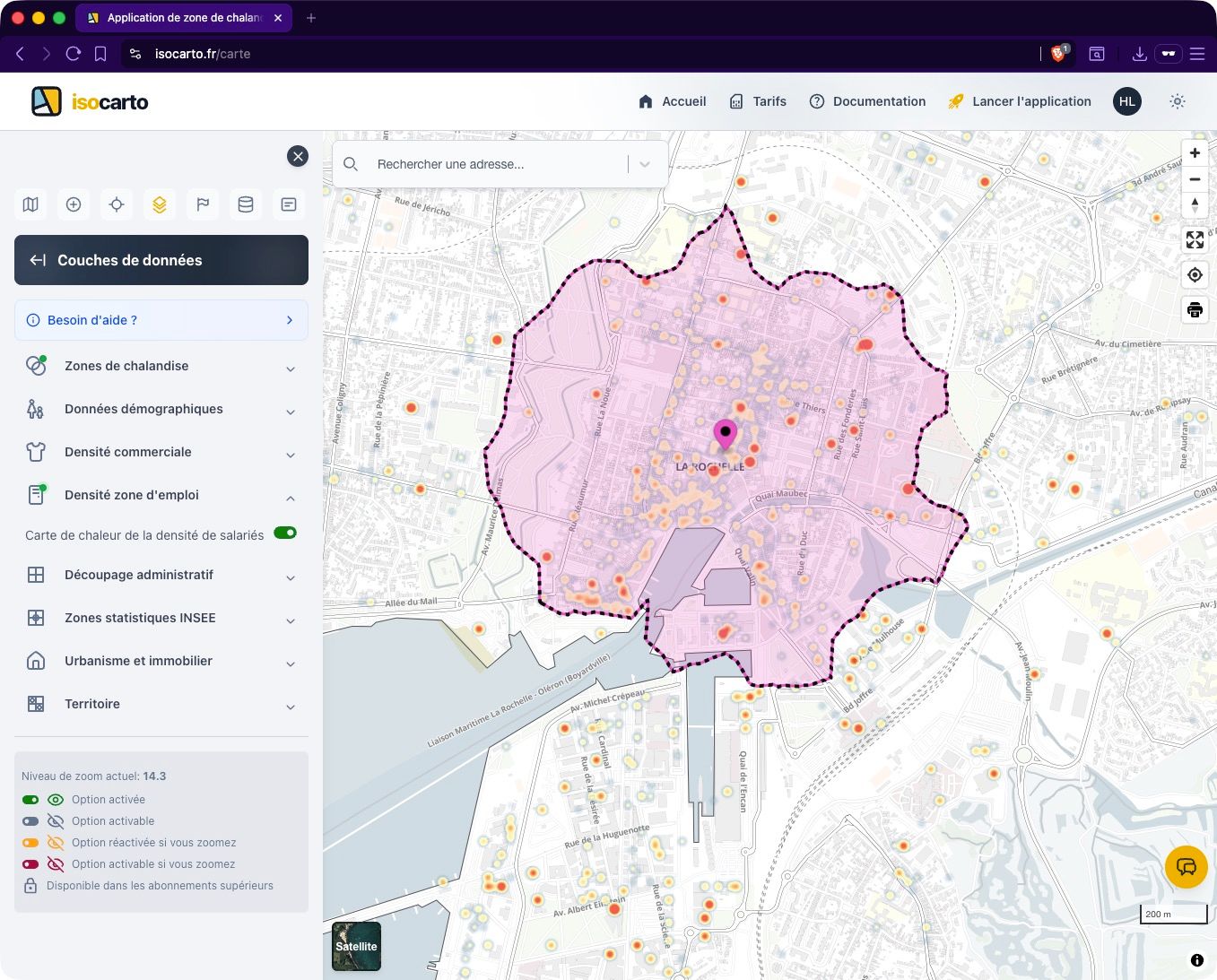This screenshot has height=980, width=1217.
Task: Open the database stack icon panel
Action: pos(246,204)
